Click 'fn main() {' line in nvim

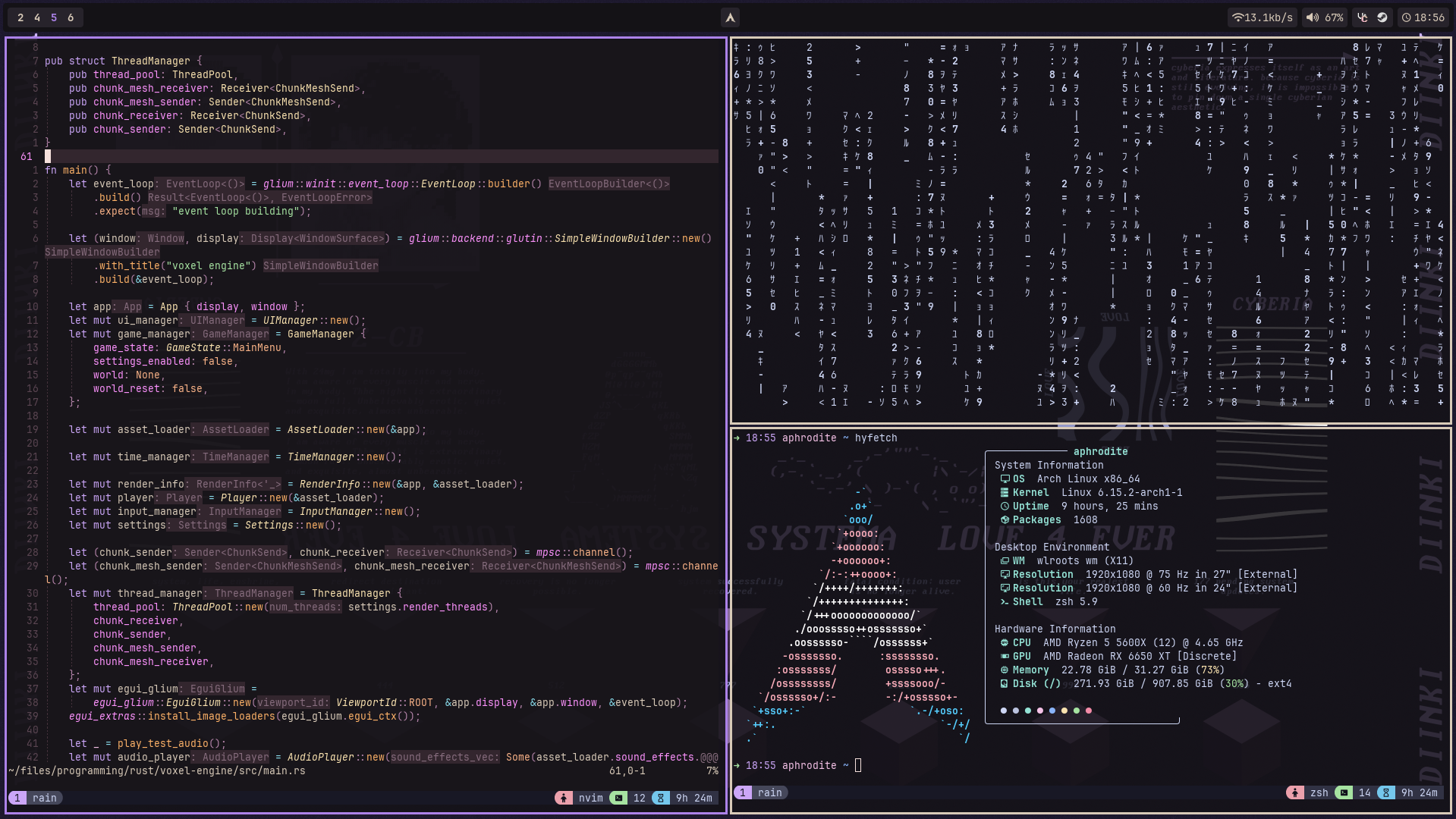point(77,171)
